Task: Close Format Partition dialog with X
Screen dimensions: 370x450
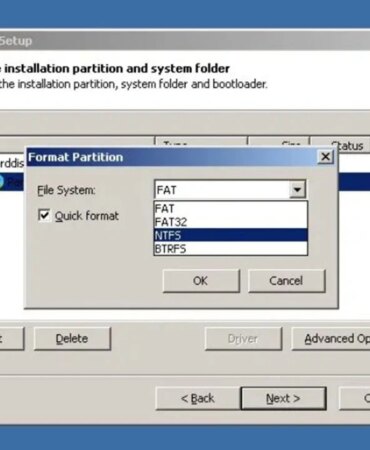Action: click(325, 157)
